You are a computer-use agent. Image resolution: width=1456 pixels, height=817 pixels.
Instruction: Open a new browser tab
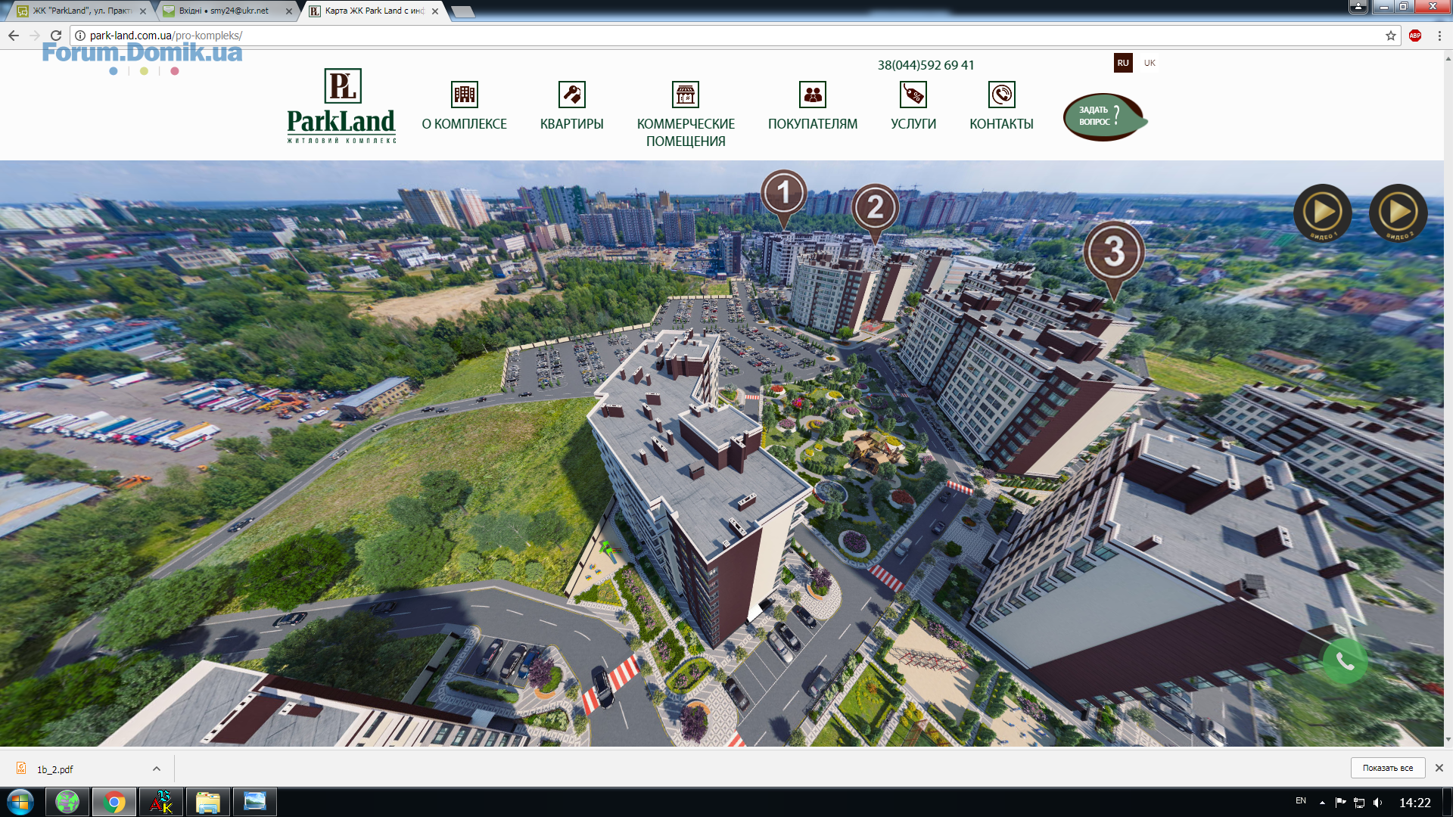[462, 11]
